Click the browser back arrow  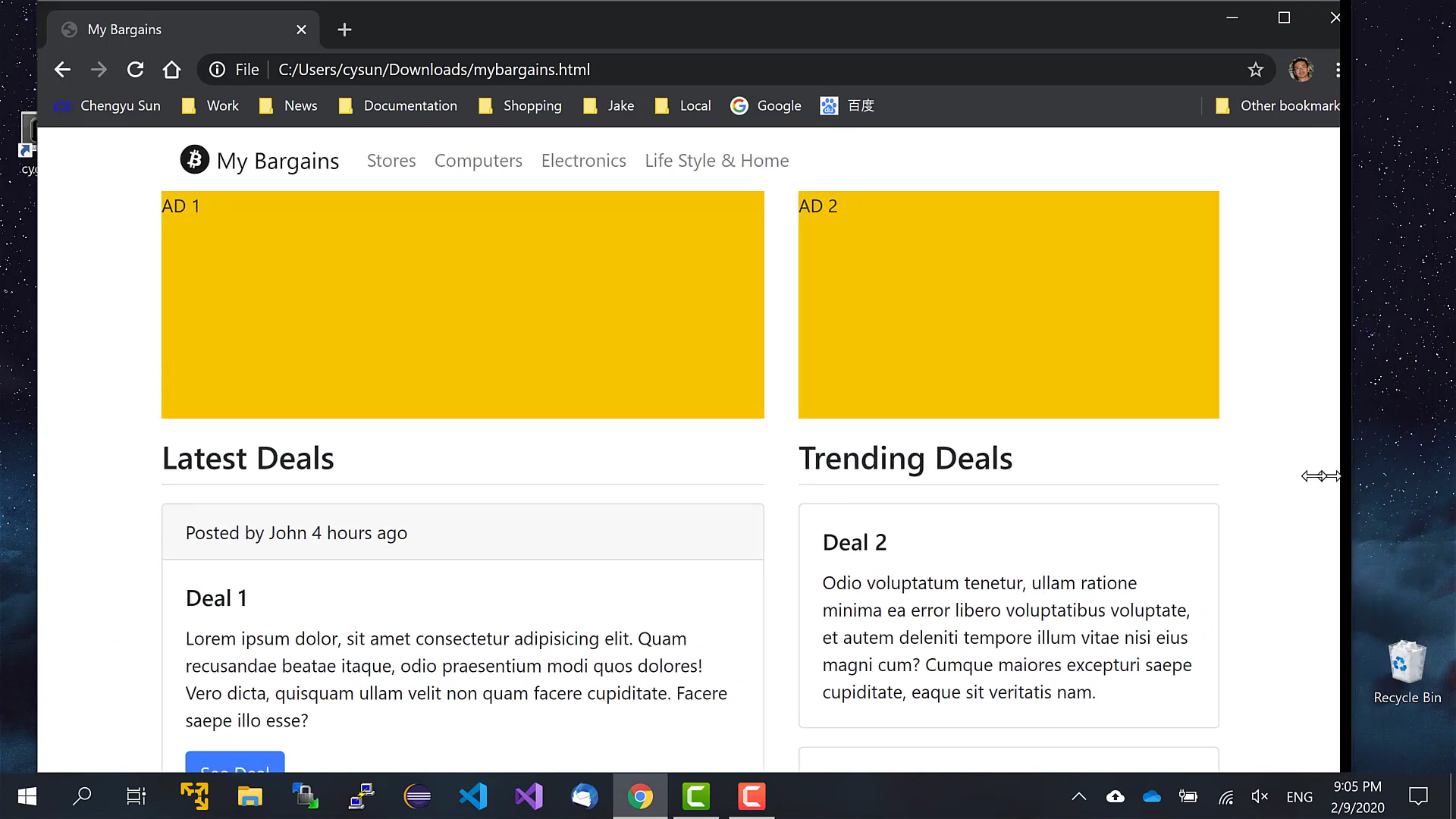[62, 70]
